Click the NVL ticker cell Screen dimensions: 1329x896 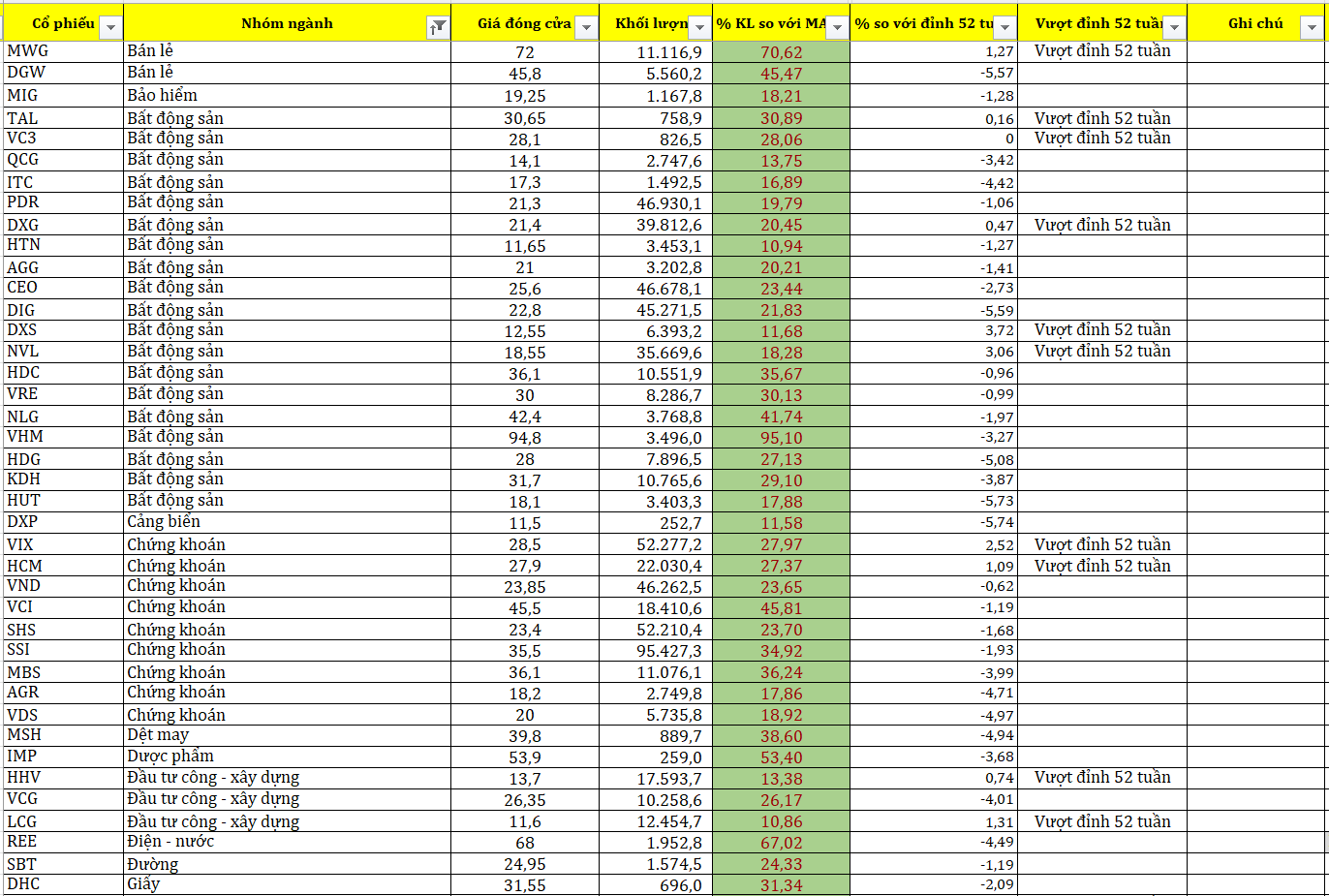point(63,352)
